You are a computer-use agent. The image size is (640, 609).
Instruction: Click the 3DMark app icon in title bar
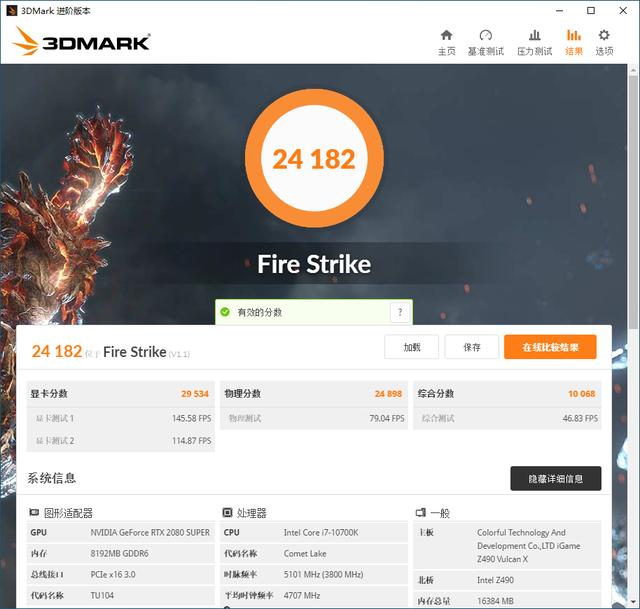click(11, 11)
